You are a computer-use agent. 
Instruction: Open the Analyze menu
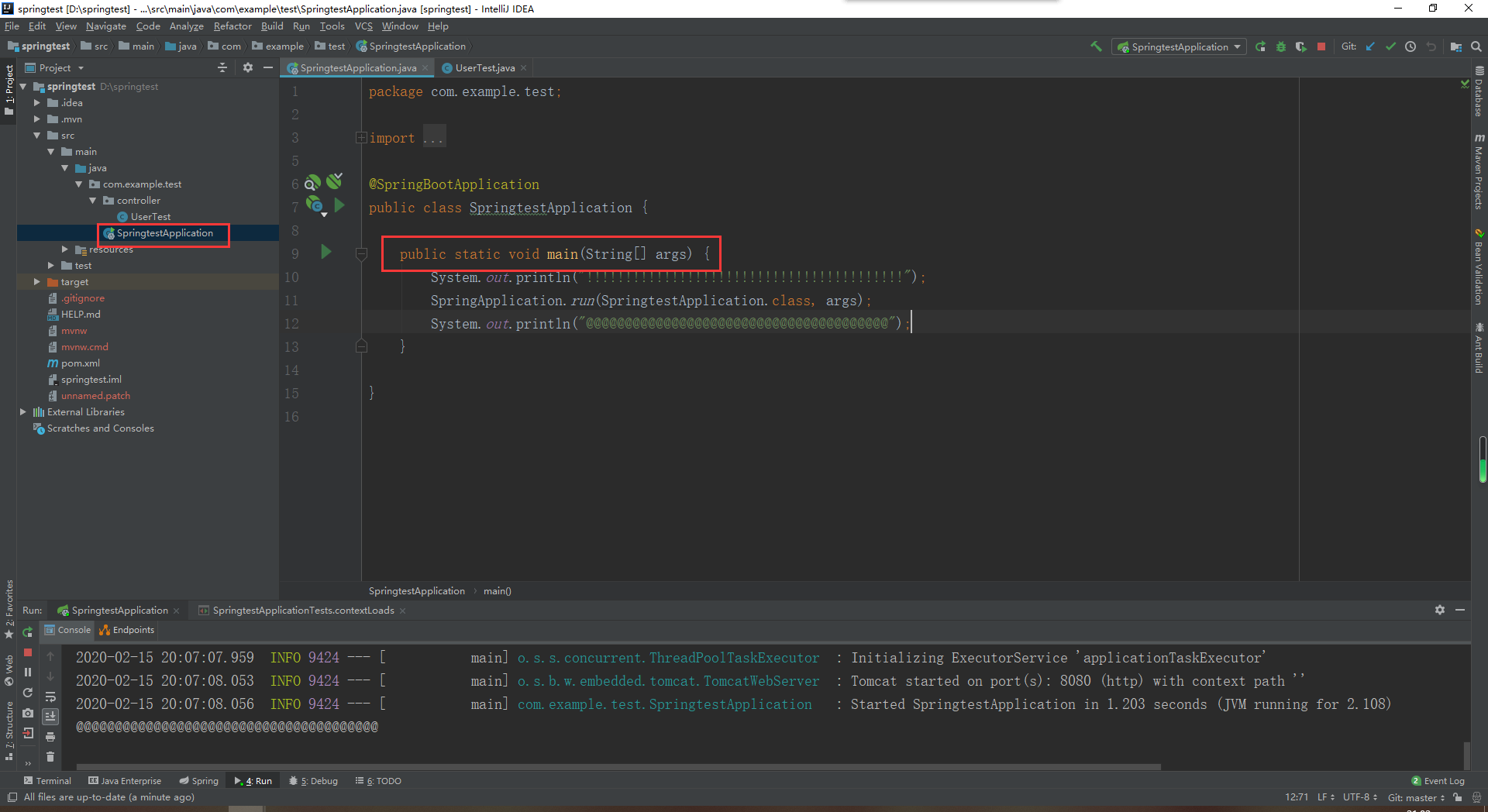[186, 26]
